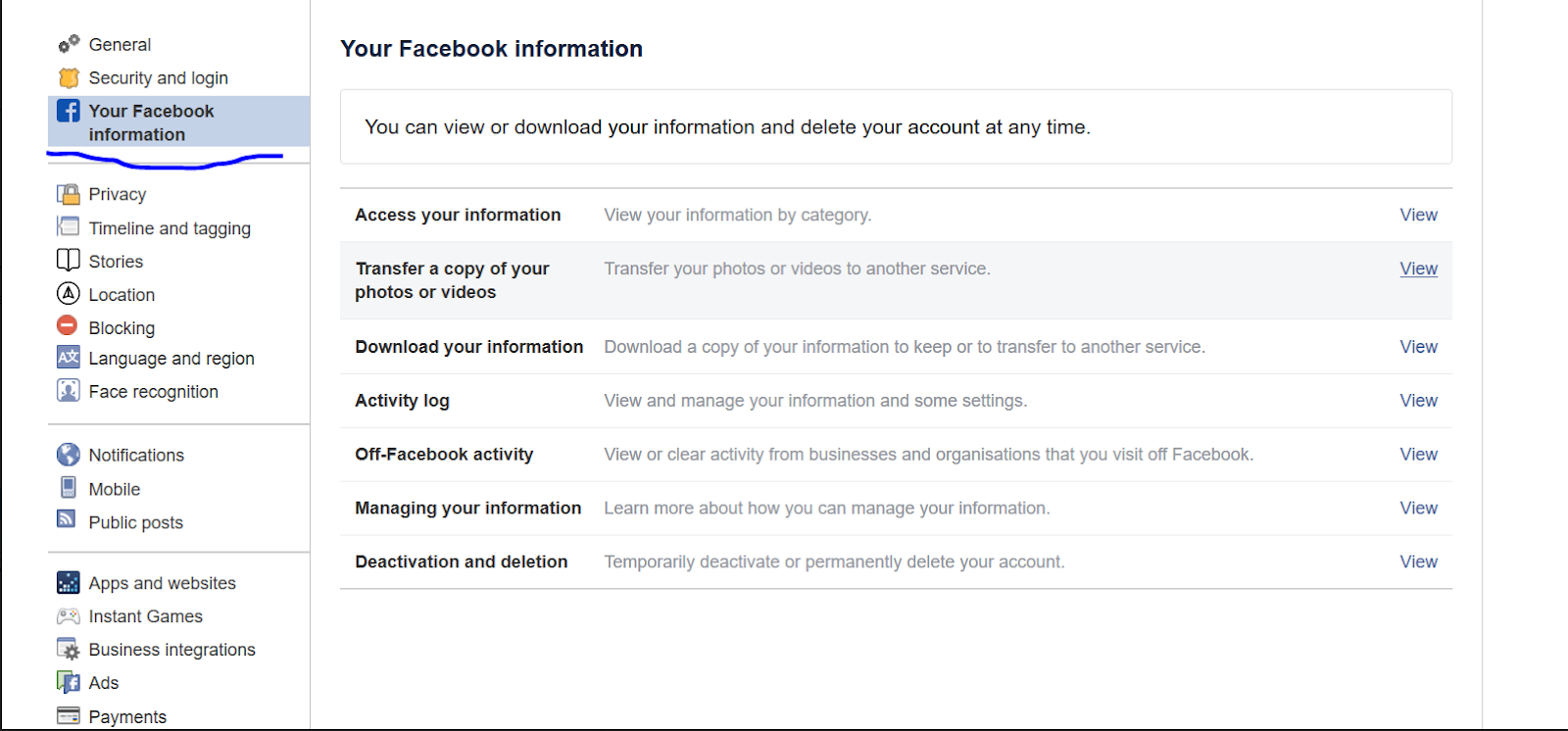
Task: Open Apps and websites settings
Action: (x=162, y=583)
